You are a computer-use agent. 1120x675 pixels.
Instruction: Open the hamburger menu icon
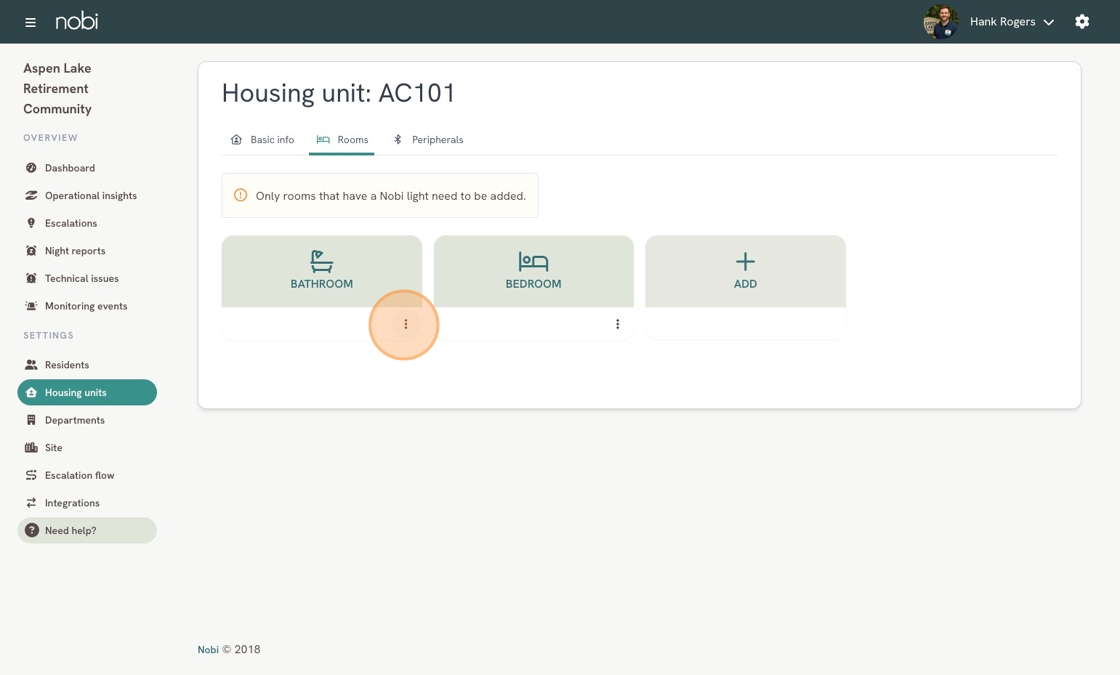30,22
